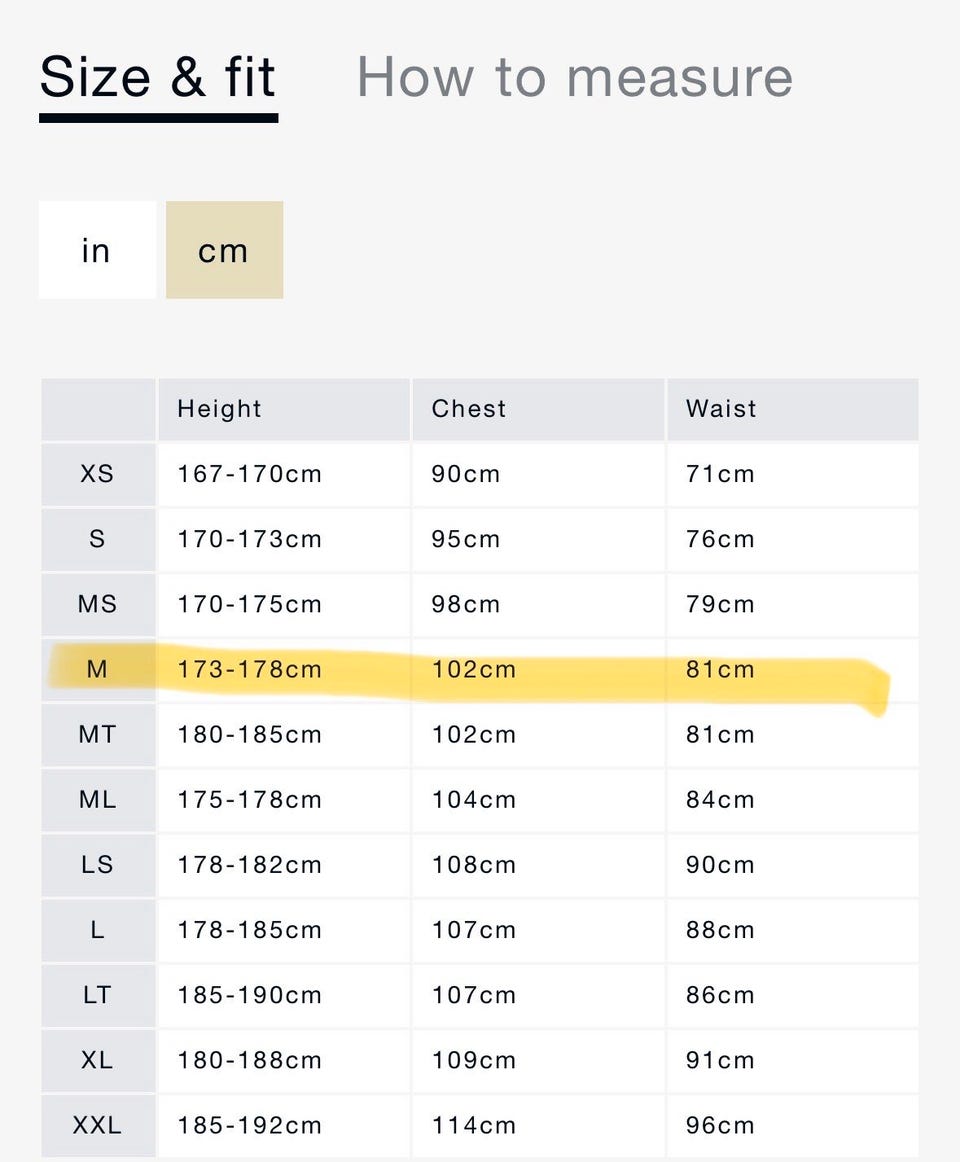Select the XS size row label
The image size is (960, 1162).
(x=97, y=474)
